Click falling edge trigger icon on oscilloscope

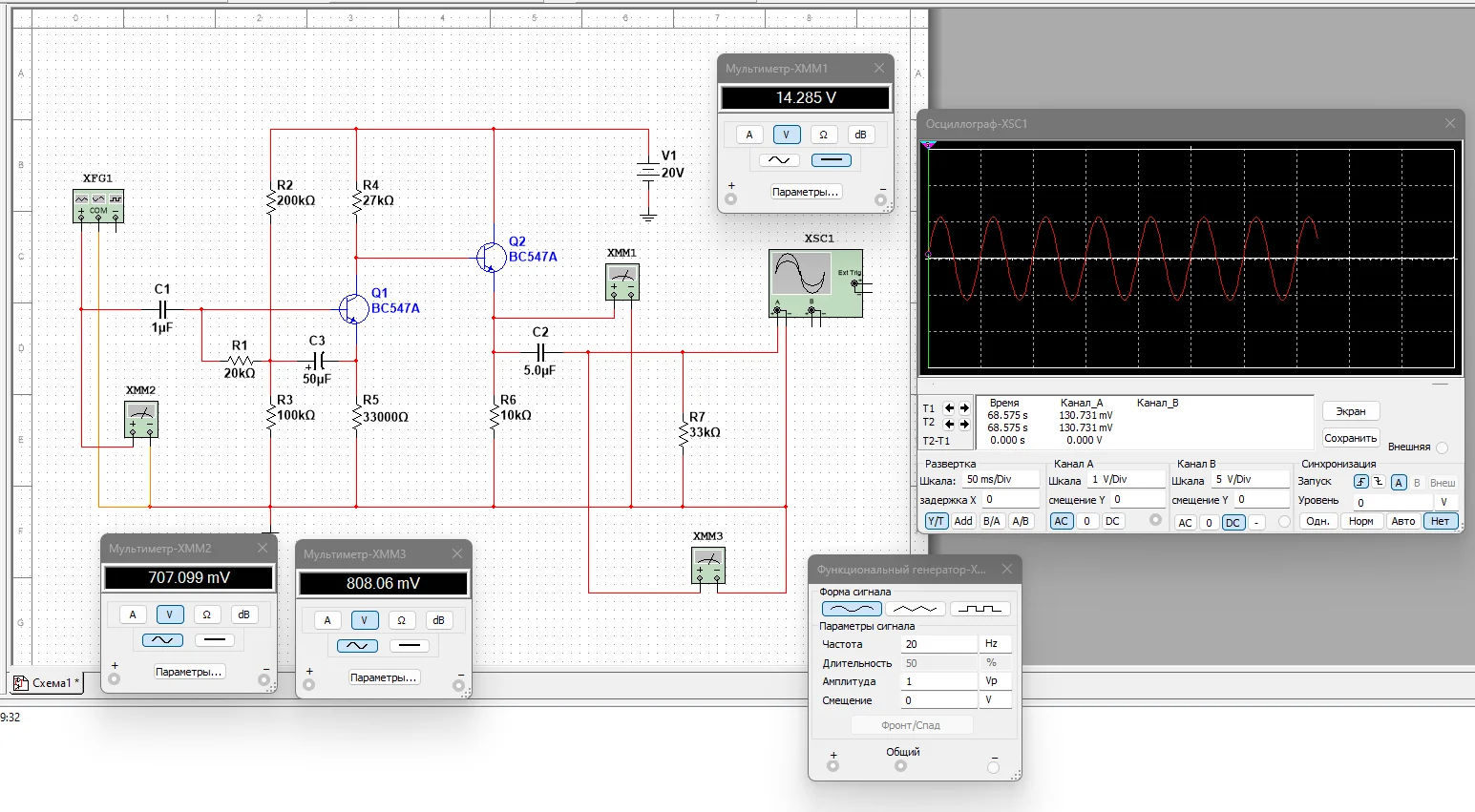pos(1379,482)
